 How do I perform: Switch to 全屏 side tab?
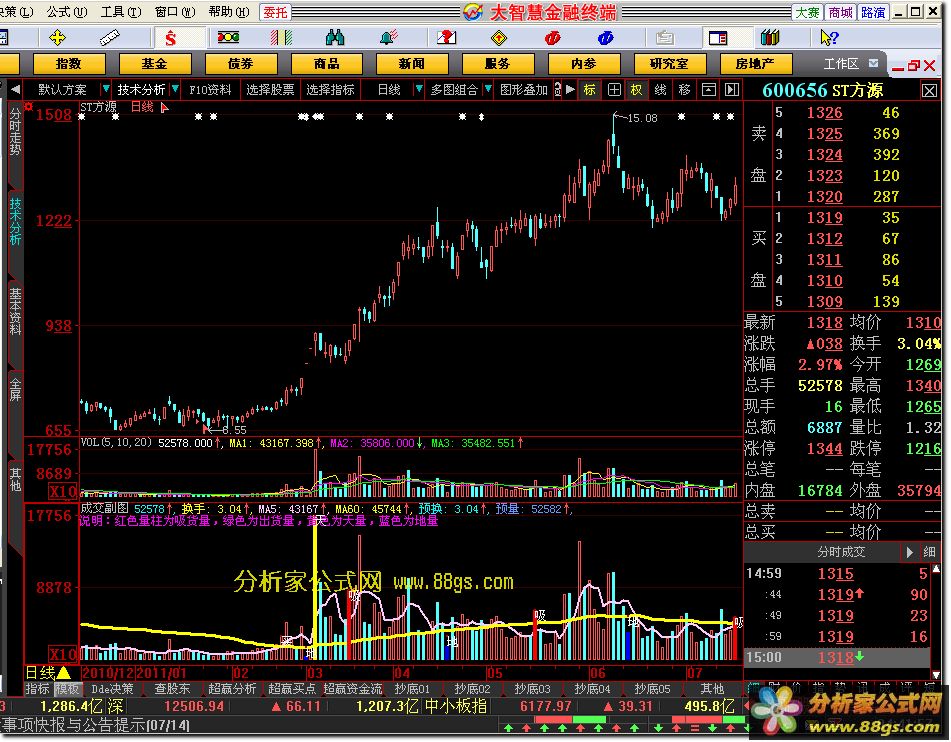click(x=15, y=389)
